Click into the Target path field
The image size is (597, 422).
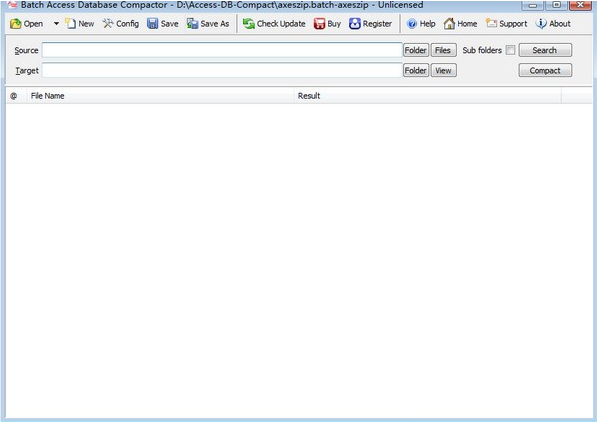(x=222, y=70)
